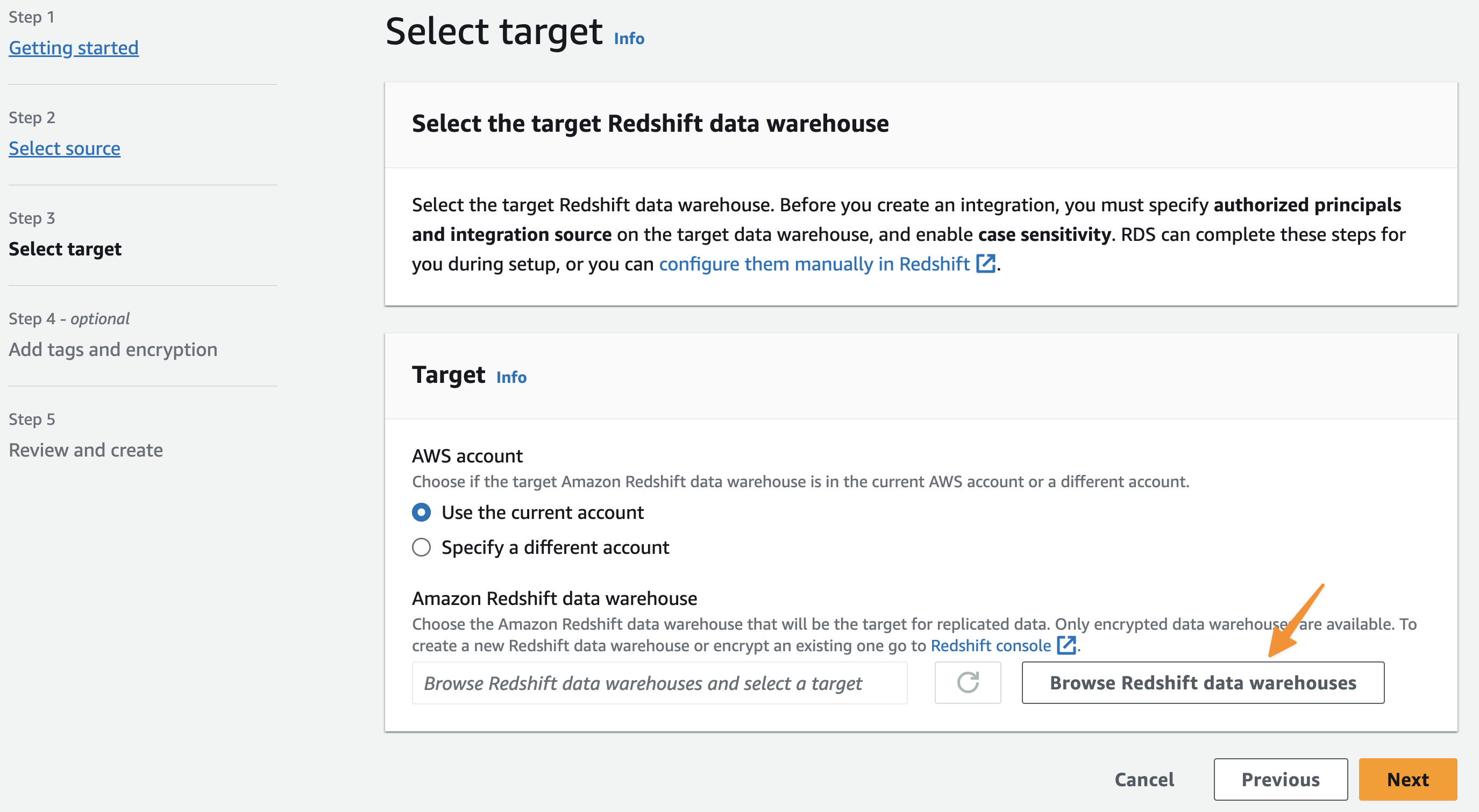Image resolution: width=1479 pixels, height=812 pixels.
Task: Click the Use the current account label
Action: (x=542, y=512)
